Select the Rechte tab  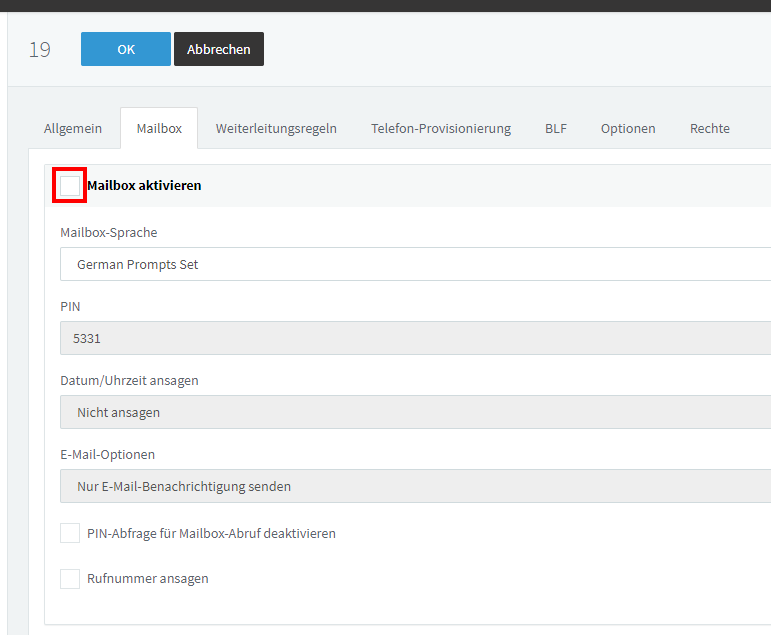click(710, 128)
